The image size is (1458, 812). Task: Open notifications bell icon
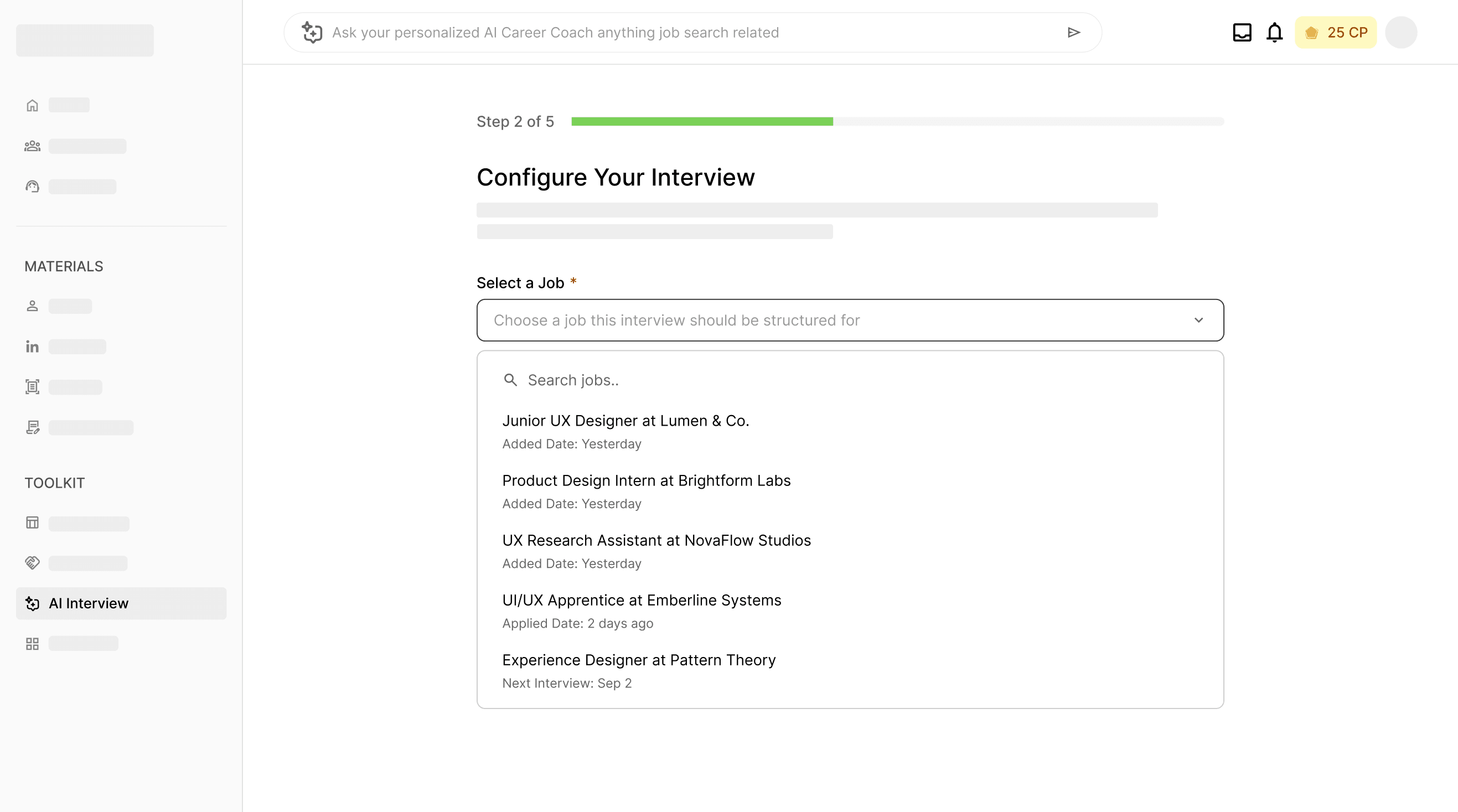[x=1275, y=32]
